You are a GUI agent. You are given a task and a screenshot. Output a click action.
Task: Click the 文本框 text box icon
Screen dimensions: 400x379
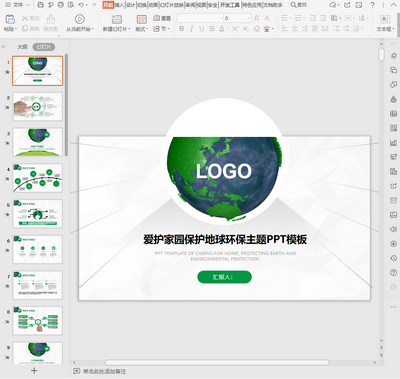385,19
